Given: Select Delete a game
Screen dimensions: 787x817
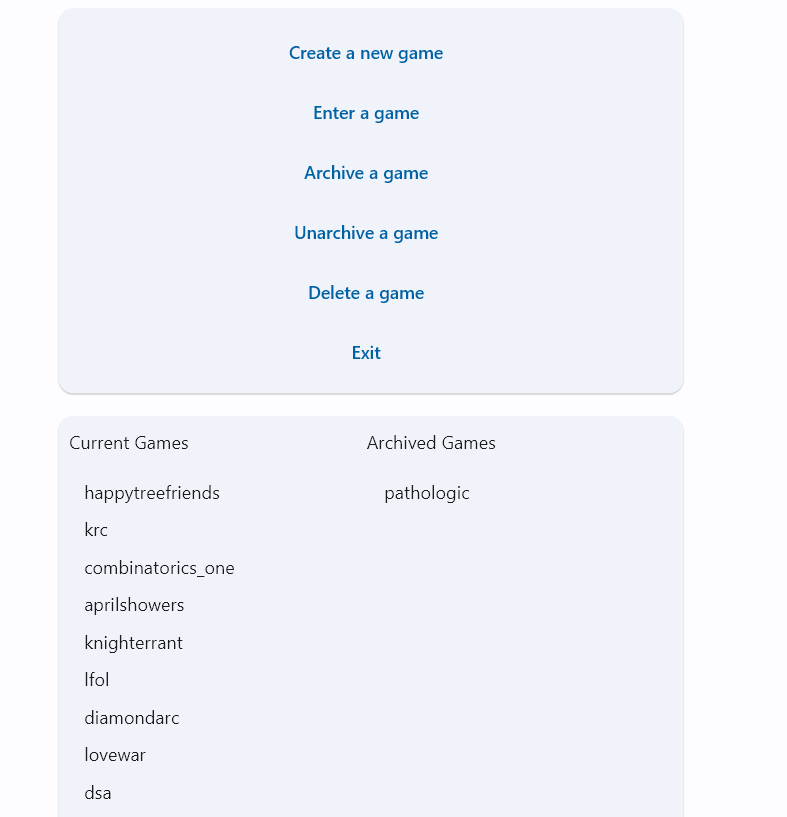Looking at the screenshot, I should (366, 293).
